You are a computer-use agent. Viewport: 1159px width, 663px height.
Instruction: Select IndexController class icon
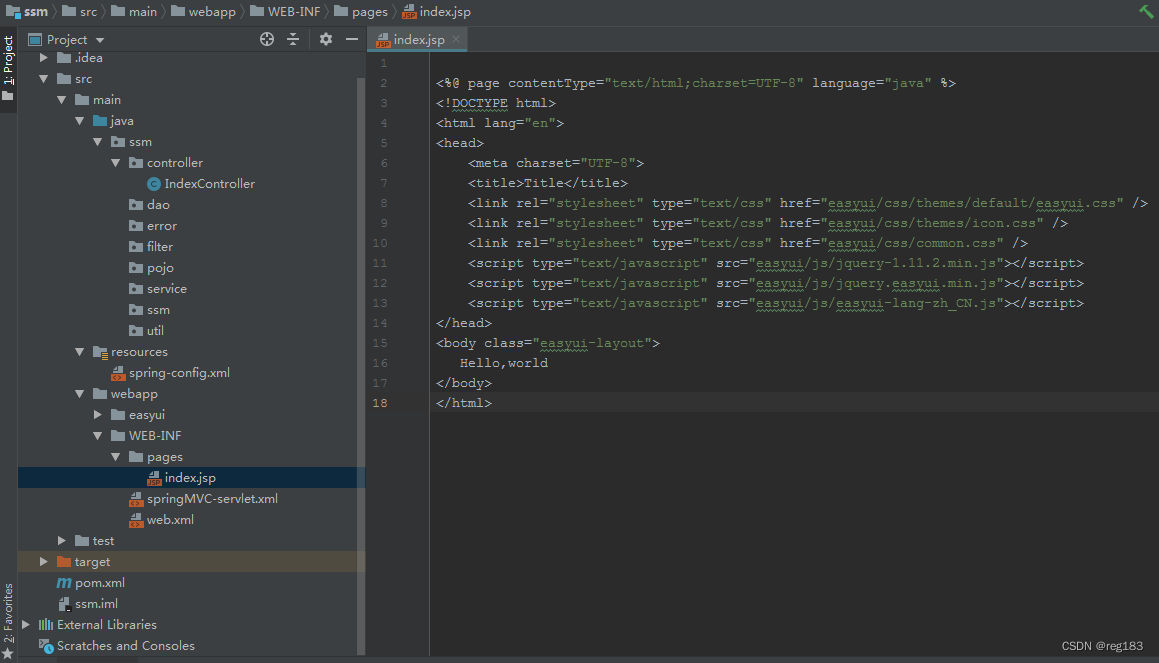click(154, 184)
